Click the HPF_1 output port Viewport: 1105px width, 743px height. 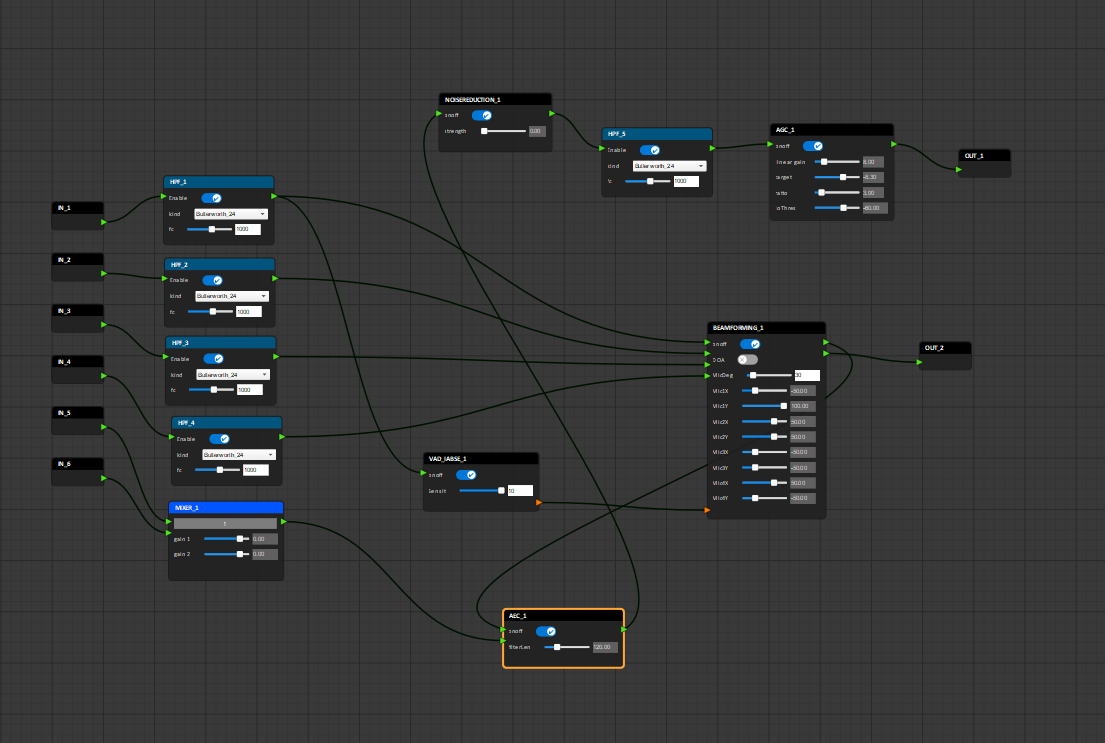[x=274, y=197]
